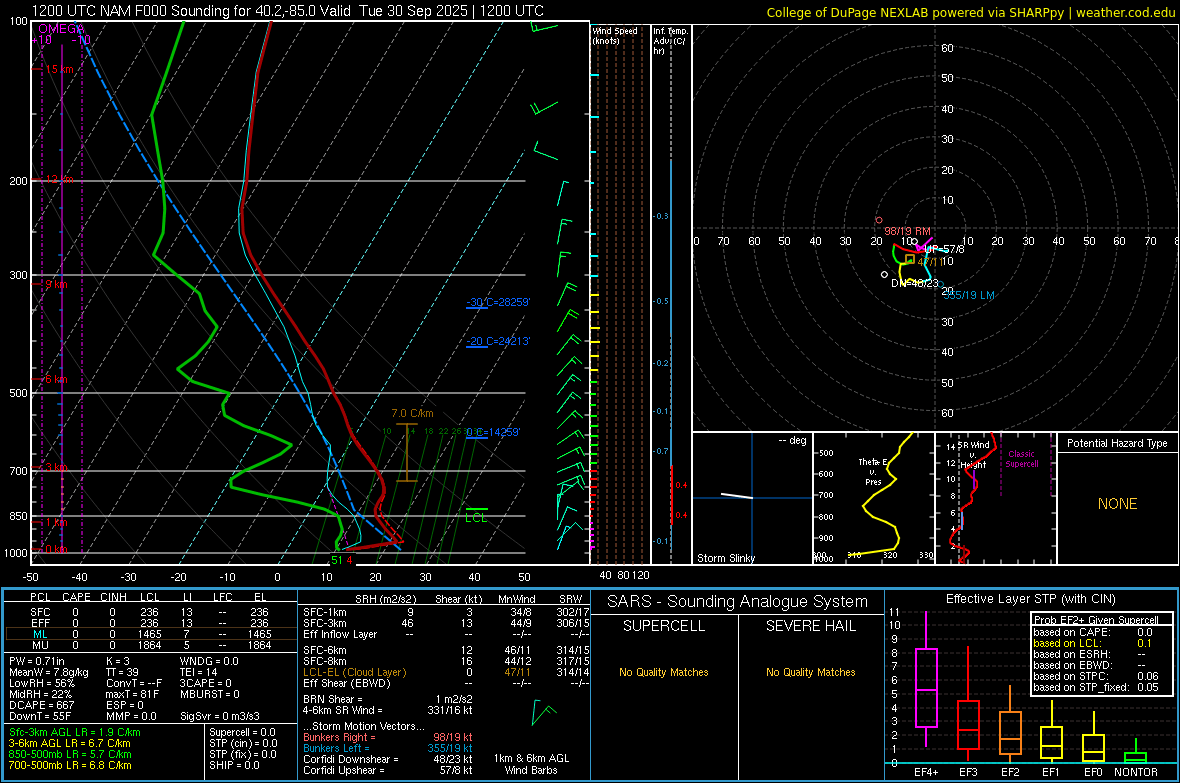Click the 'LCL-EL (Cloud Layer)' row label

pyautogui.click(x=354, y=672)
